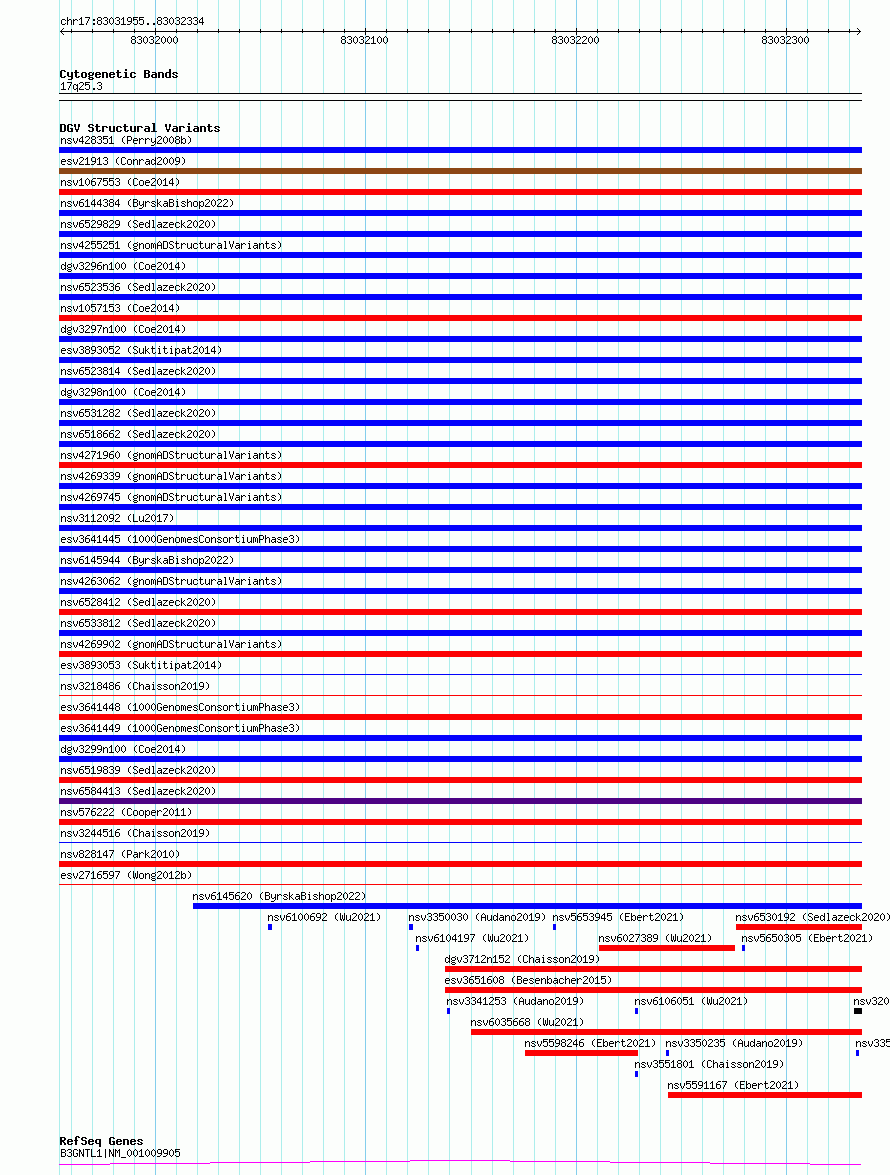Viewport: 890px width, 1175px height.
Task: Click nsv6518662 (Sedlazeck2020) label
Action: (x=138, y=434)
